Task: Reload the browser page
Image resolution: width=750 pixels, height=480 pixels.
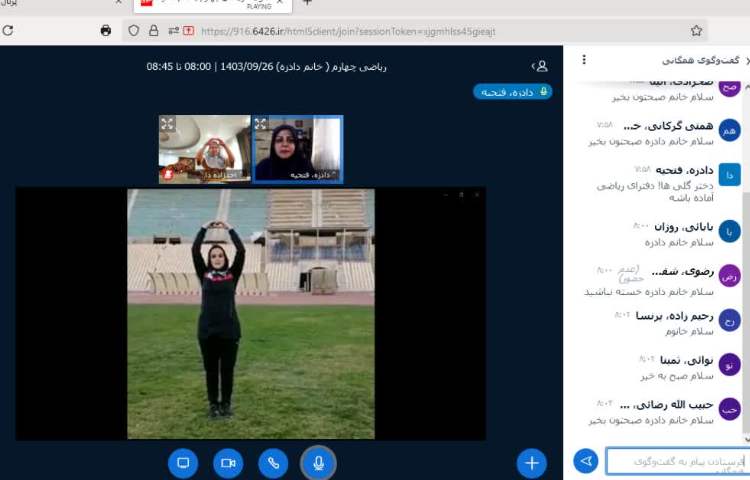Action: (8, 31)
